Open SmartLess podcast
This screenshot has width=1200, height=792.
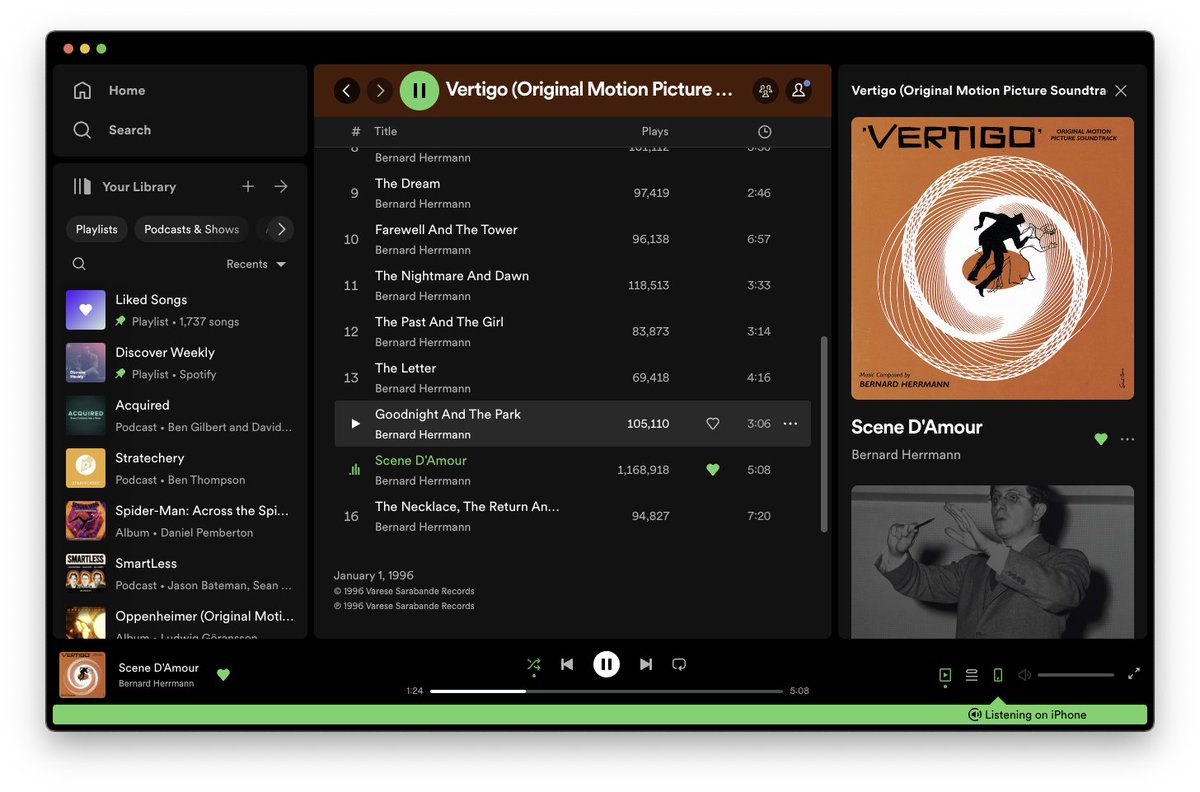[180, 574]
